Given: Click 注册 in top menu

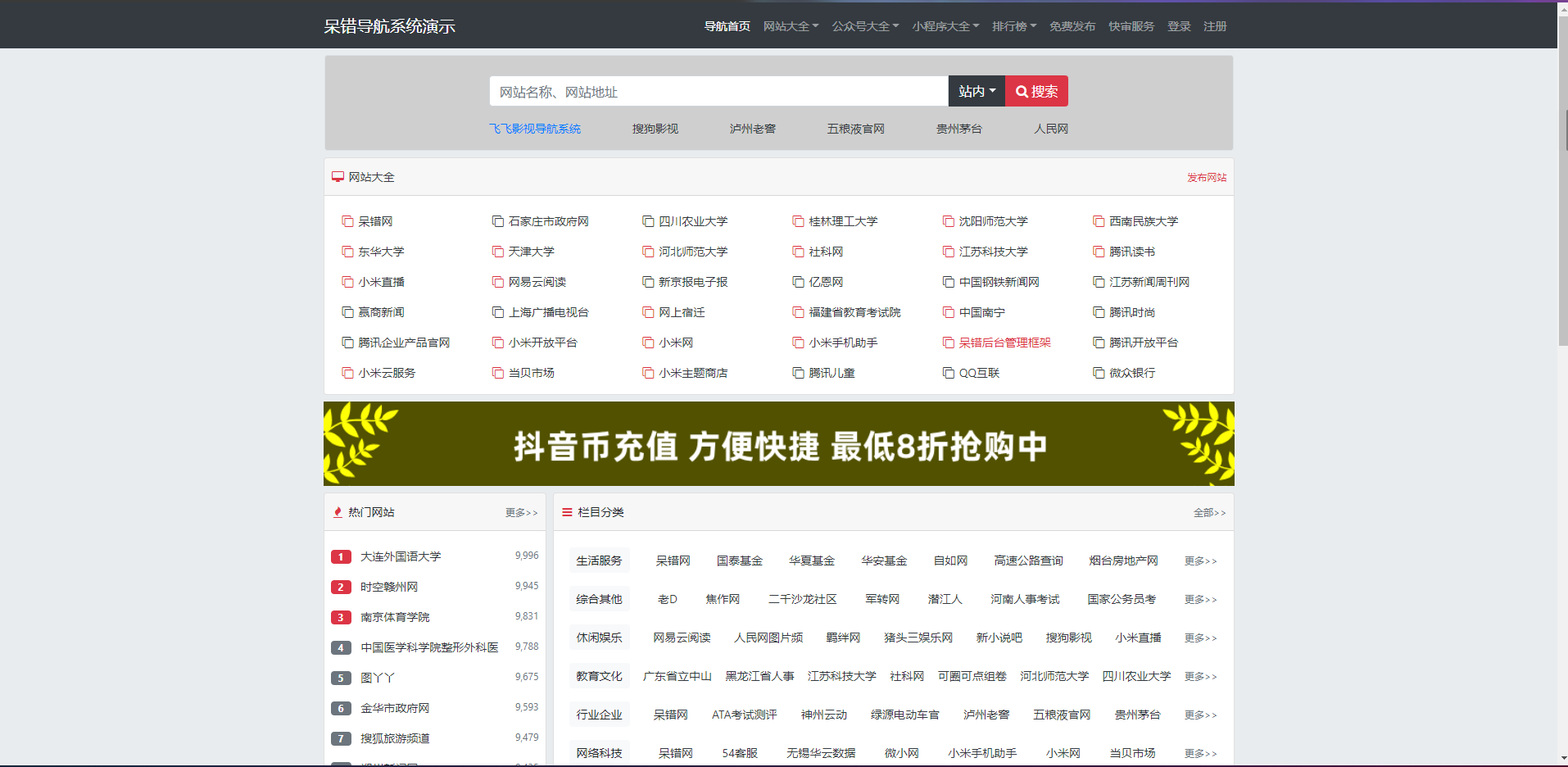Looking at the screenshot, I should (1215, 26).
